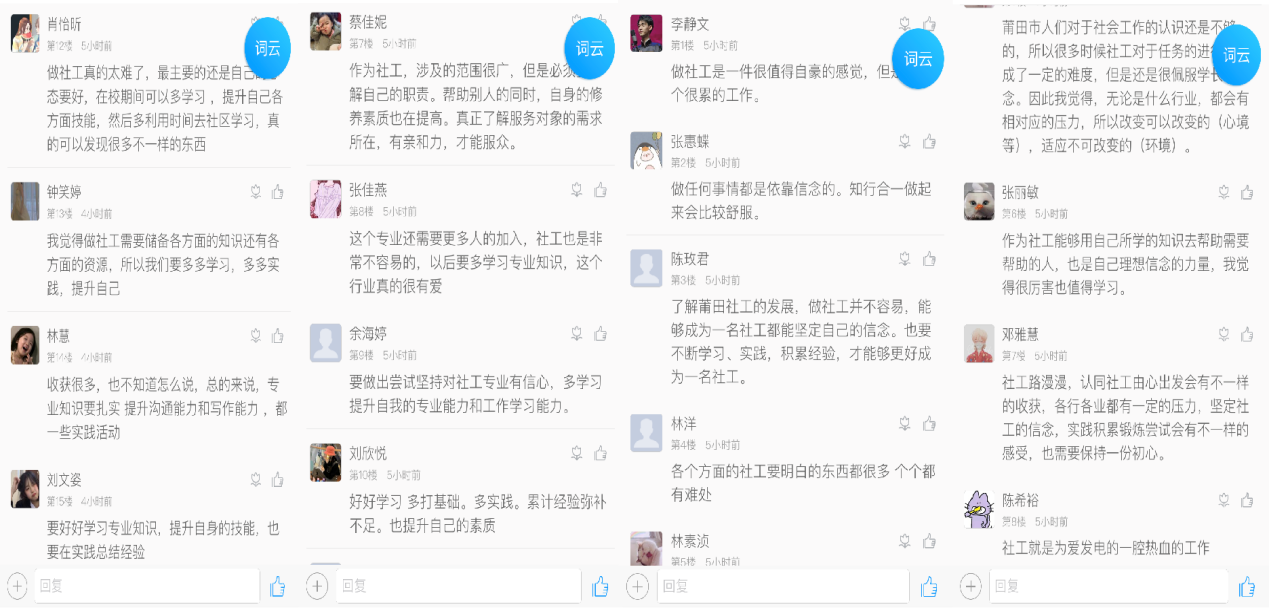Give thumbs-up to 林洋's comment
Viewport: 1269px width, 608px height.
point(929,423)
